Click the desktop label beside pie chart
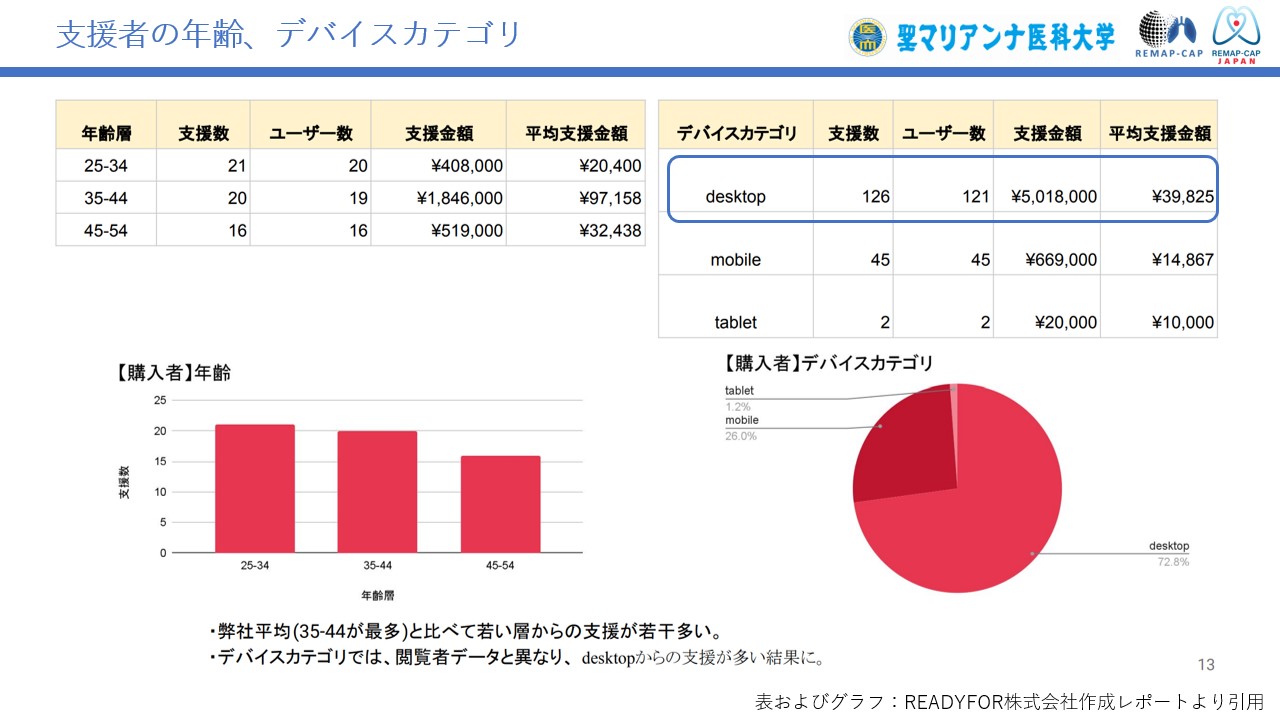Image resolution: width=1280 pixels, height=720 pixels. pyautogui.click(x=1169, y=546)
